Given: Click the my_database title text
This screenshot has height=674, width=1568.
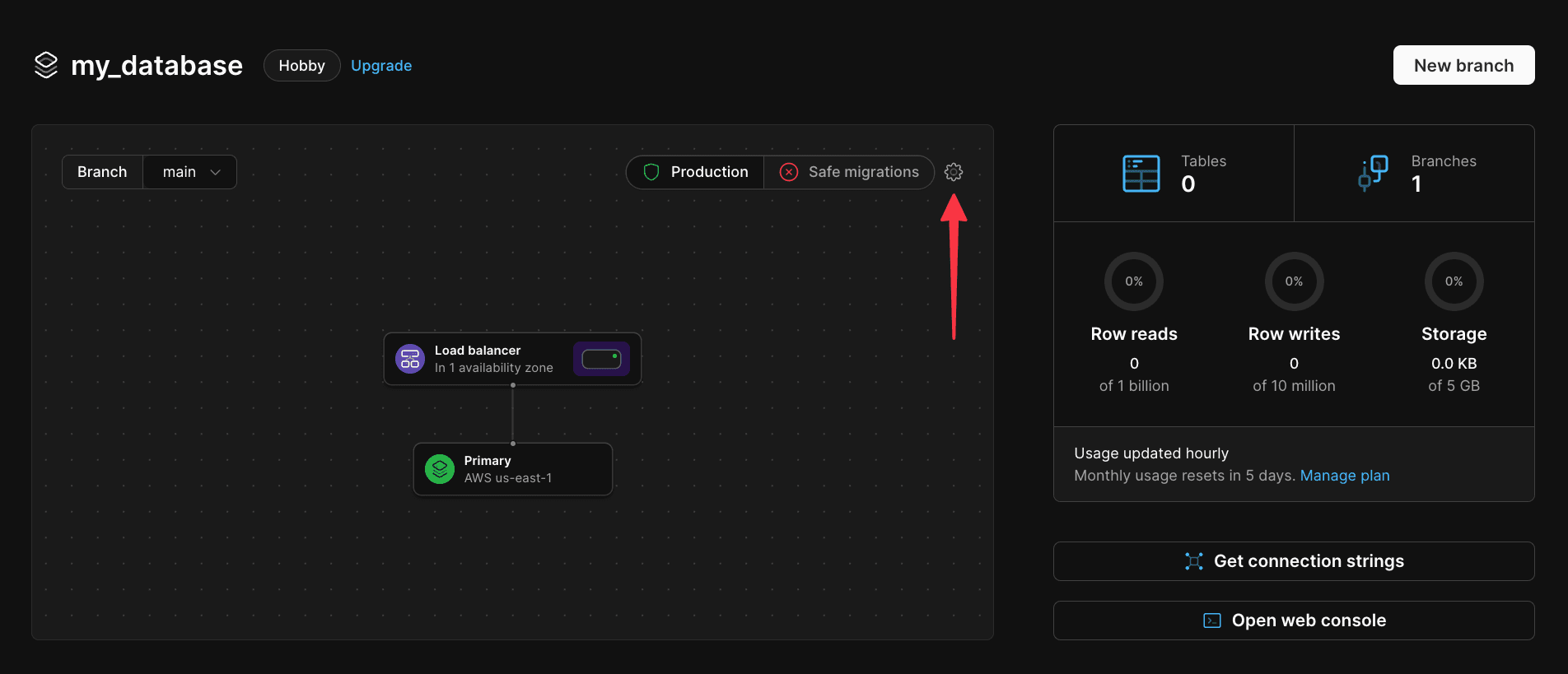Looking at the screenshot, I should click(156, 66).
